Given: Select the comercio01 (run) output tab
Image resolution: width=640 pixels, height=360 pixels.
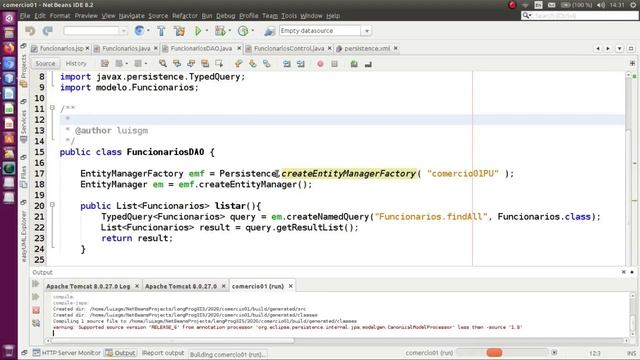Looking at the screenshot, I should (258, 286).
